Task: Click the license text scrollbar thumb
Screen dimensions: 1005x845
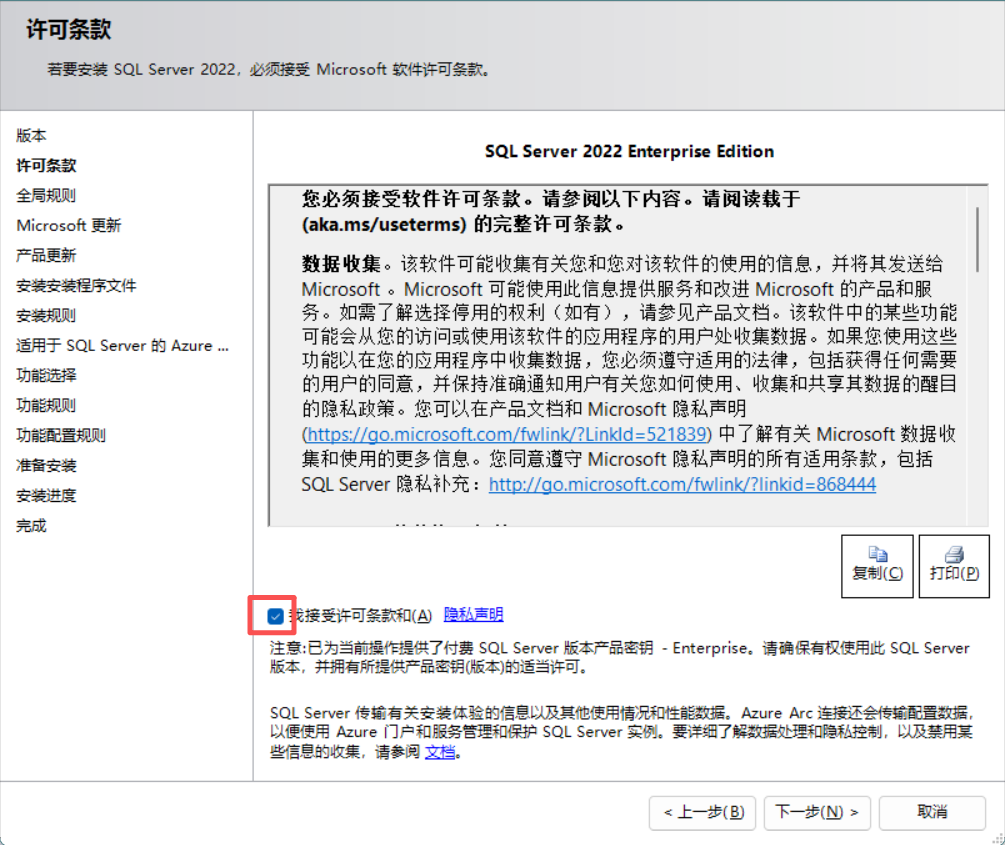Action: coord(977,238)
